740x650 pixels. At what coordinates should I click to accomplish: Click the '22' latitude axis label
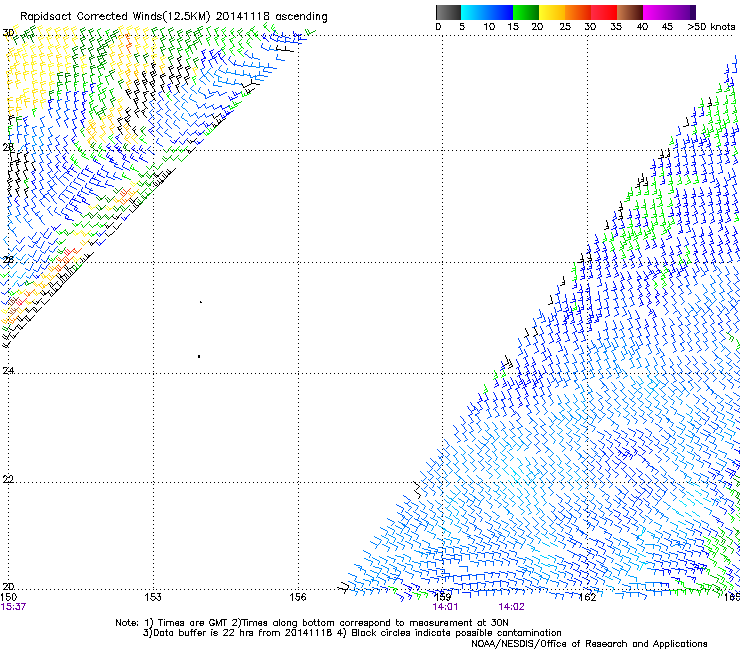8,479
